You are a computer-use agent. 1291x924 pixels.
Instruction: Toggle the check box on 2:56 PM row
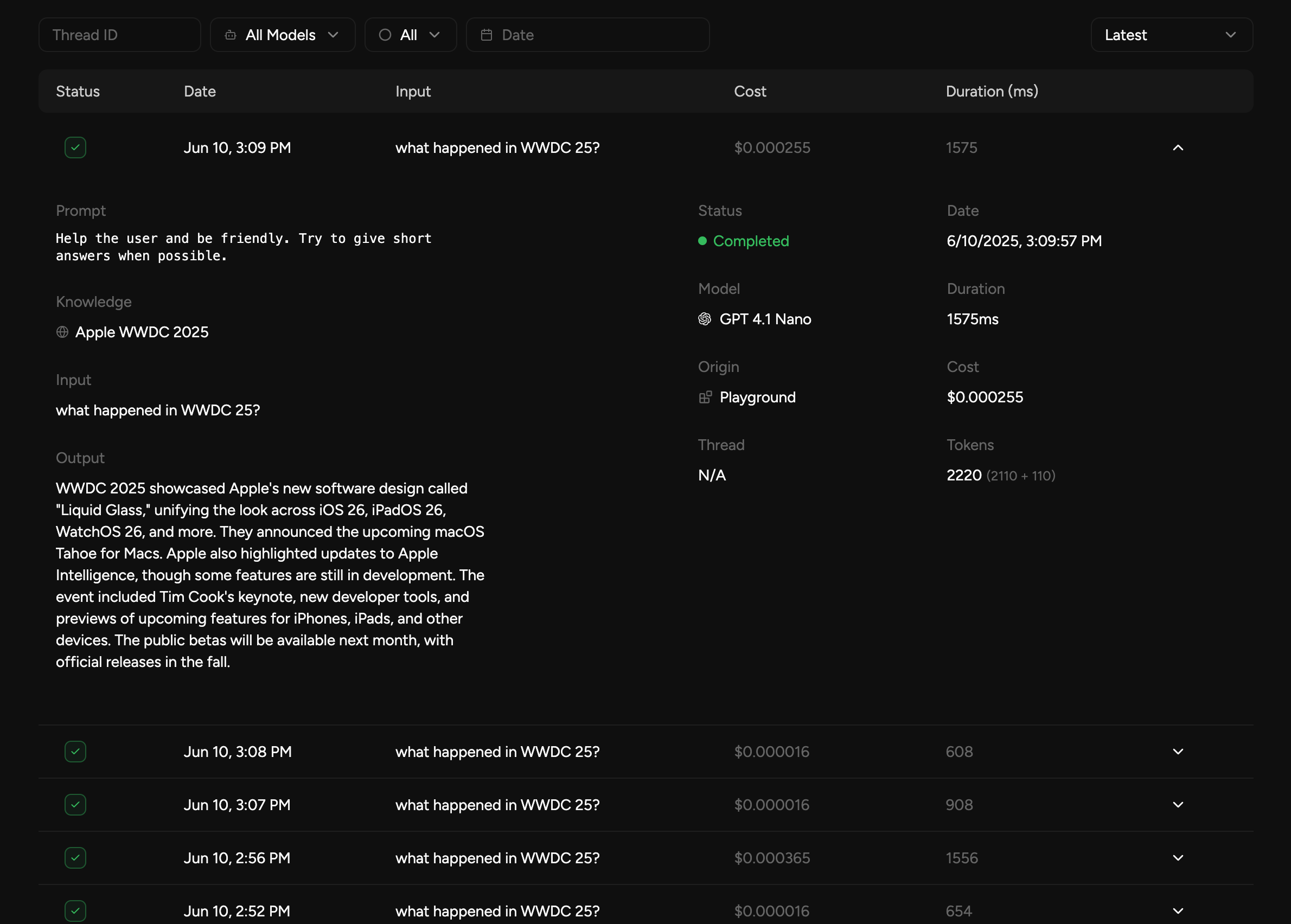pyautogui.click(x=75, y=858)
